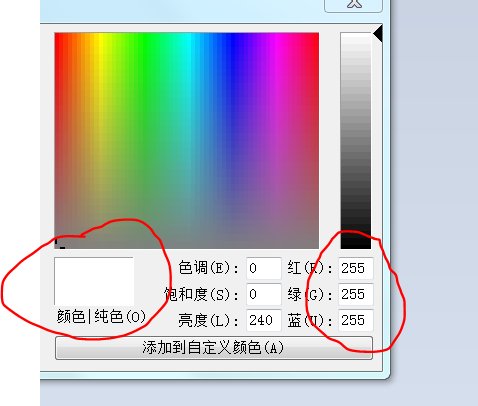
Task: Click the white 颜色|纯色 preview swatch
Action: point(94,281)
